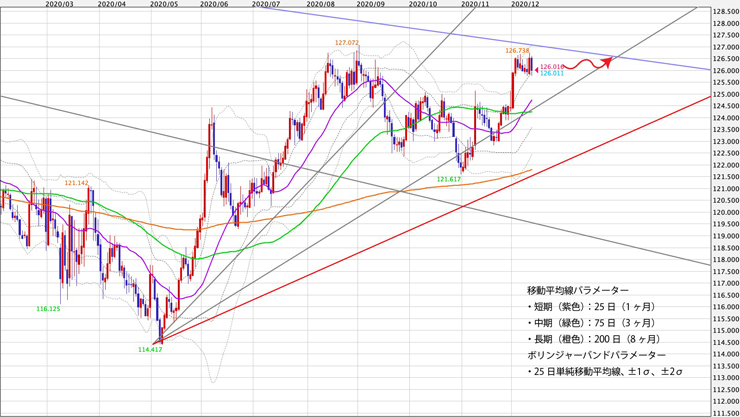The width and height of the screenshot is (740, 417).
Task: Click the ボリンジャーバンドパラメーター legend heading
Action: tap(597, 355)
